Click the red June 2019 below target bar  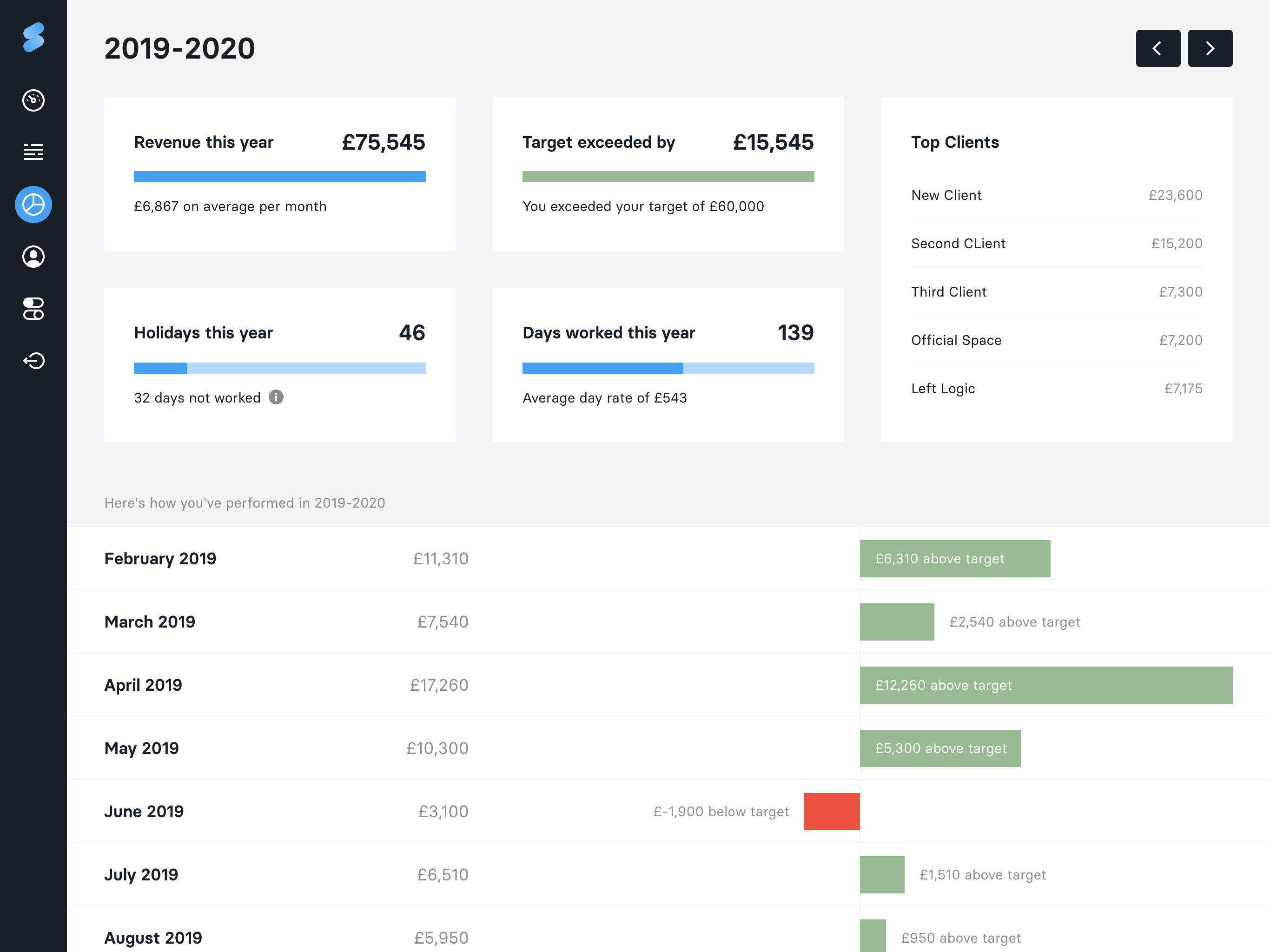point(831,811)
